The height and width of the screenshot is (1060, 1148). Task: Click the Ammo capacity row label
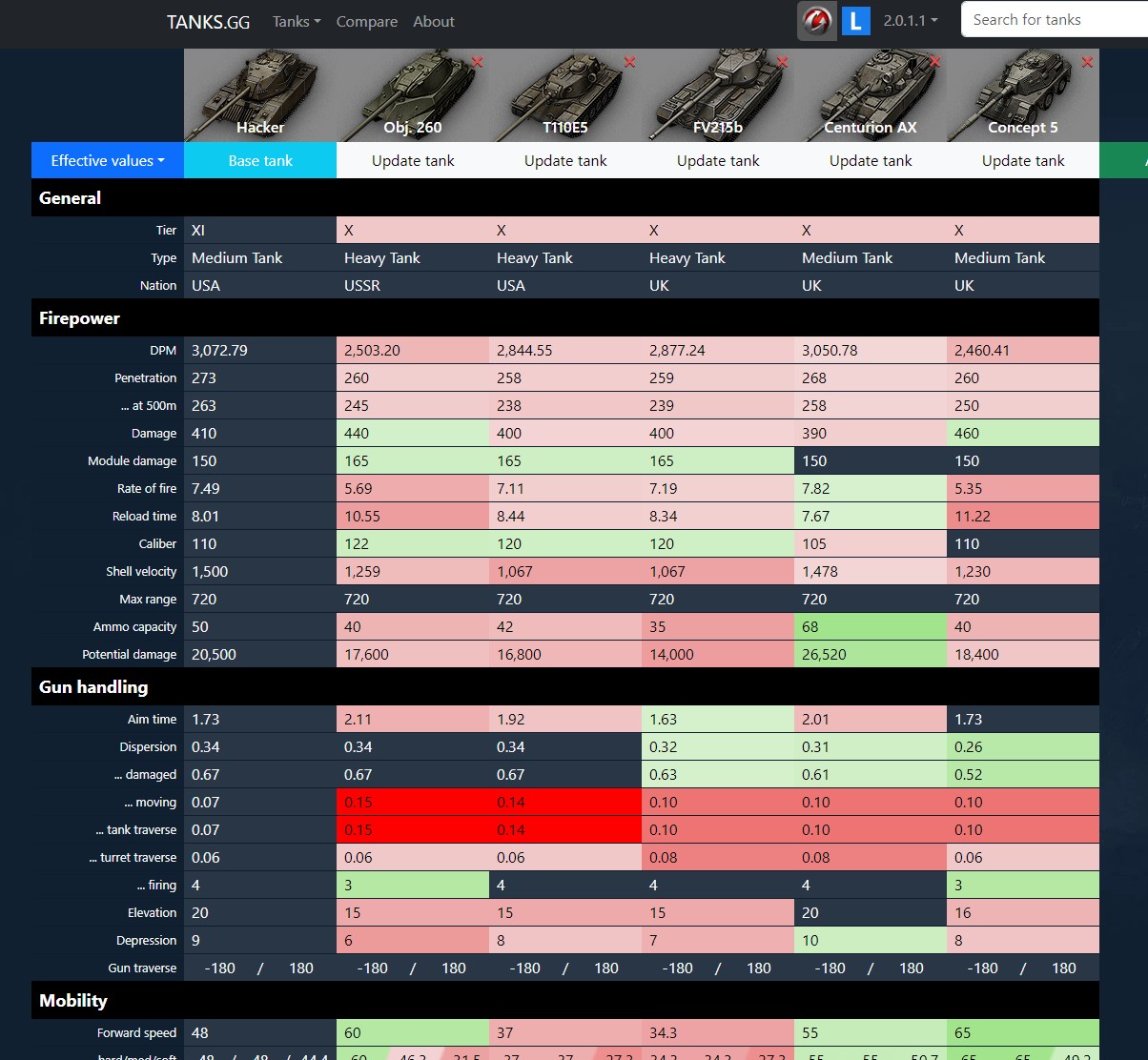click(x=134, y=626)
